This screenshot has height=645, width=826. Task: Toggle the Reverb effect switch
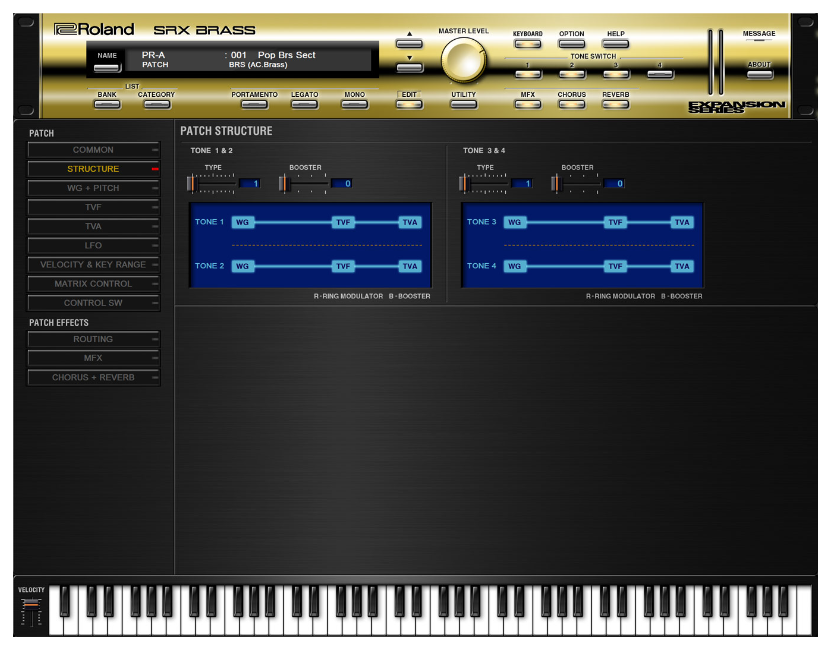(x=616, y=104)
